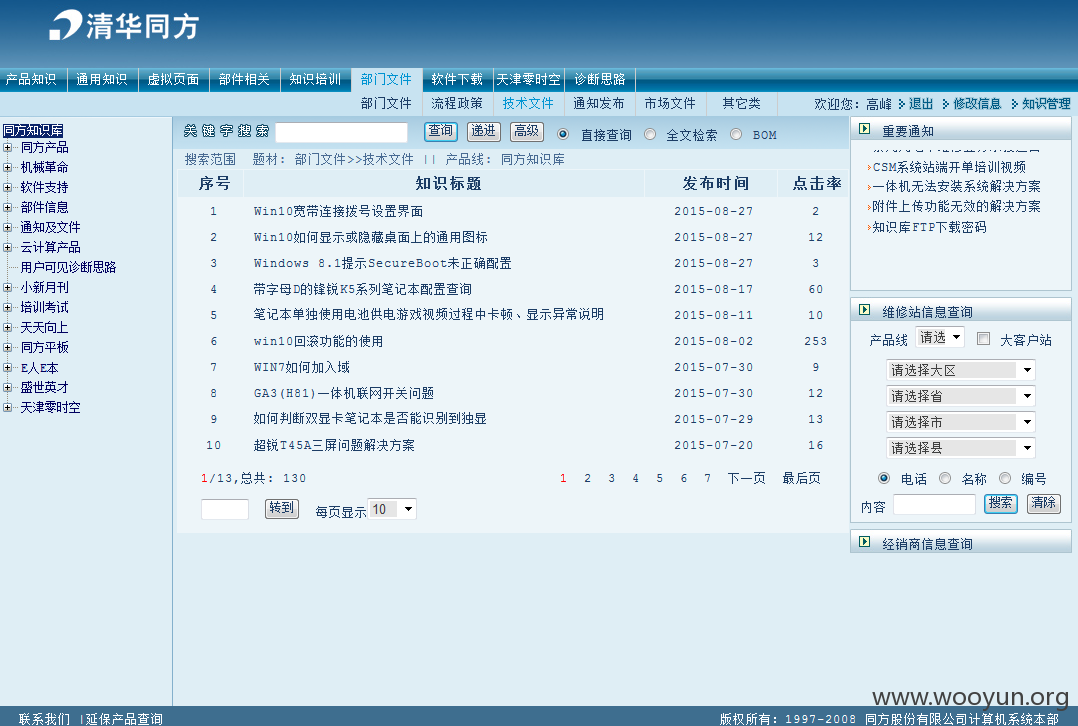Image resolution: width=1078 pixels, height=726 pixels.
Task: Select the 名称 radio button
Action: click(x=945, y=478)
